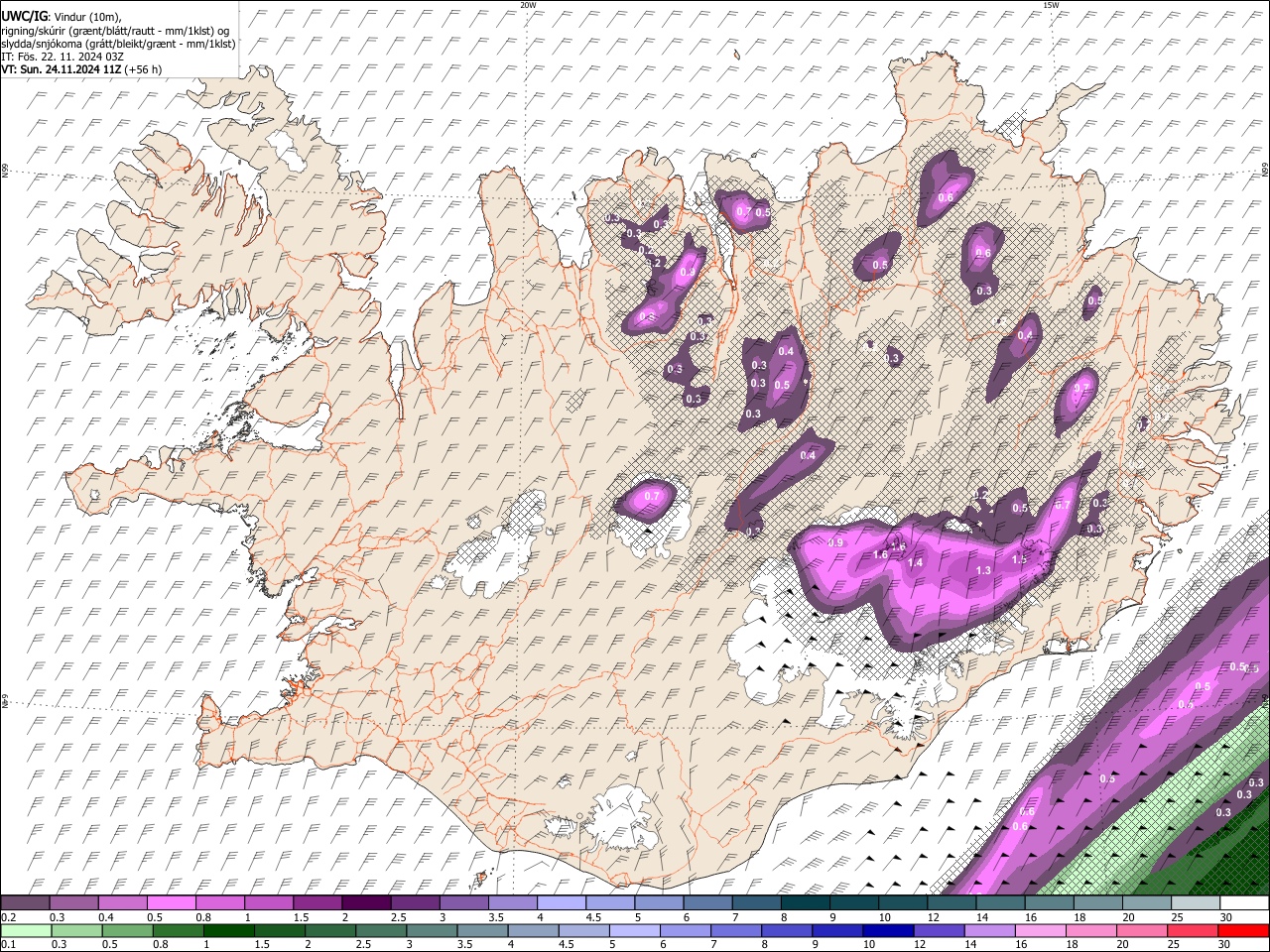The height and width of the screenshot is (952, 1270).
Task: Click the 'UWC/IG: Vindur (10m)' title line
Action: 60,17
